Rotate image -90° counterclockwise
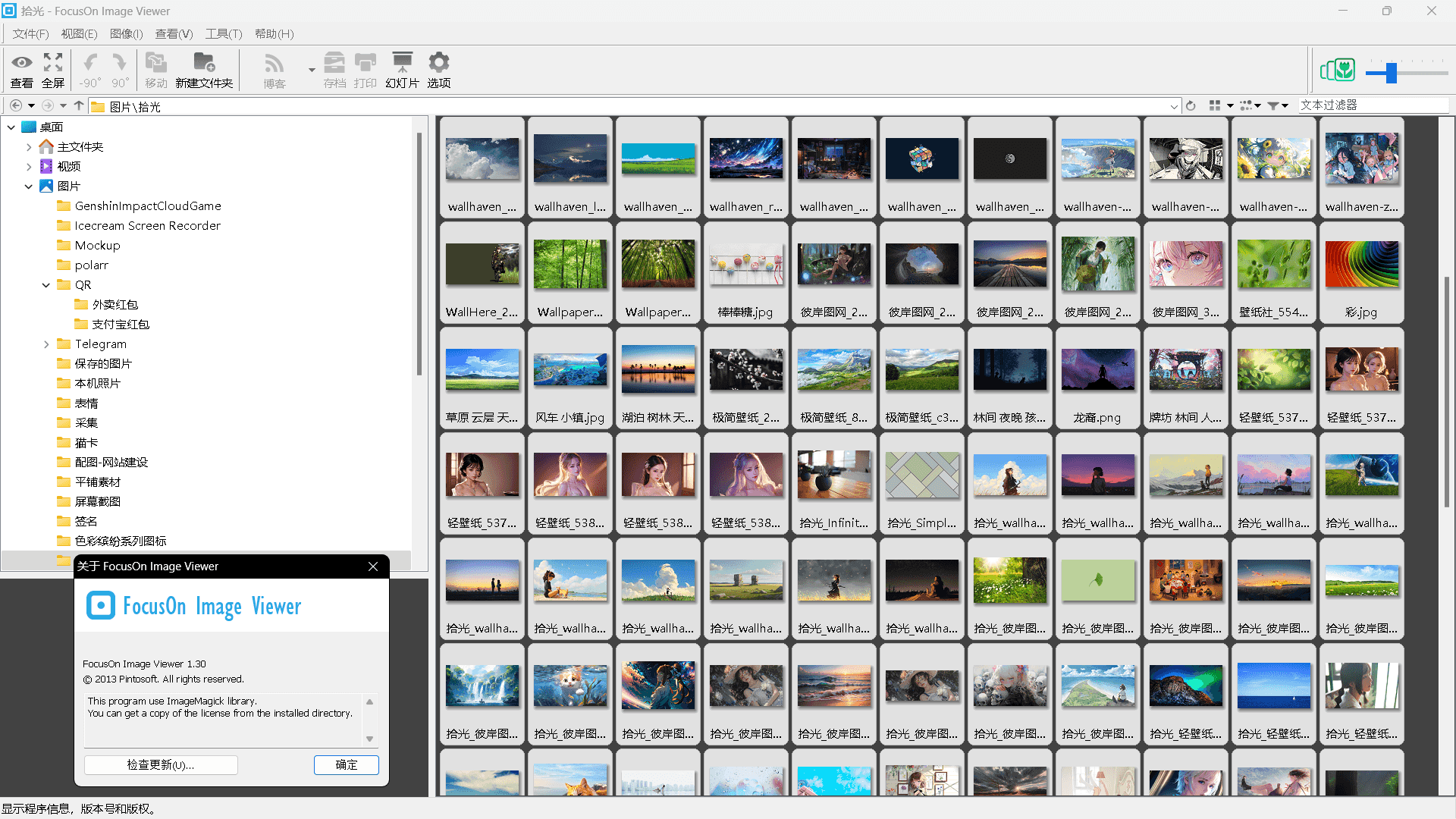 [89, 71]
